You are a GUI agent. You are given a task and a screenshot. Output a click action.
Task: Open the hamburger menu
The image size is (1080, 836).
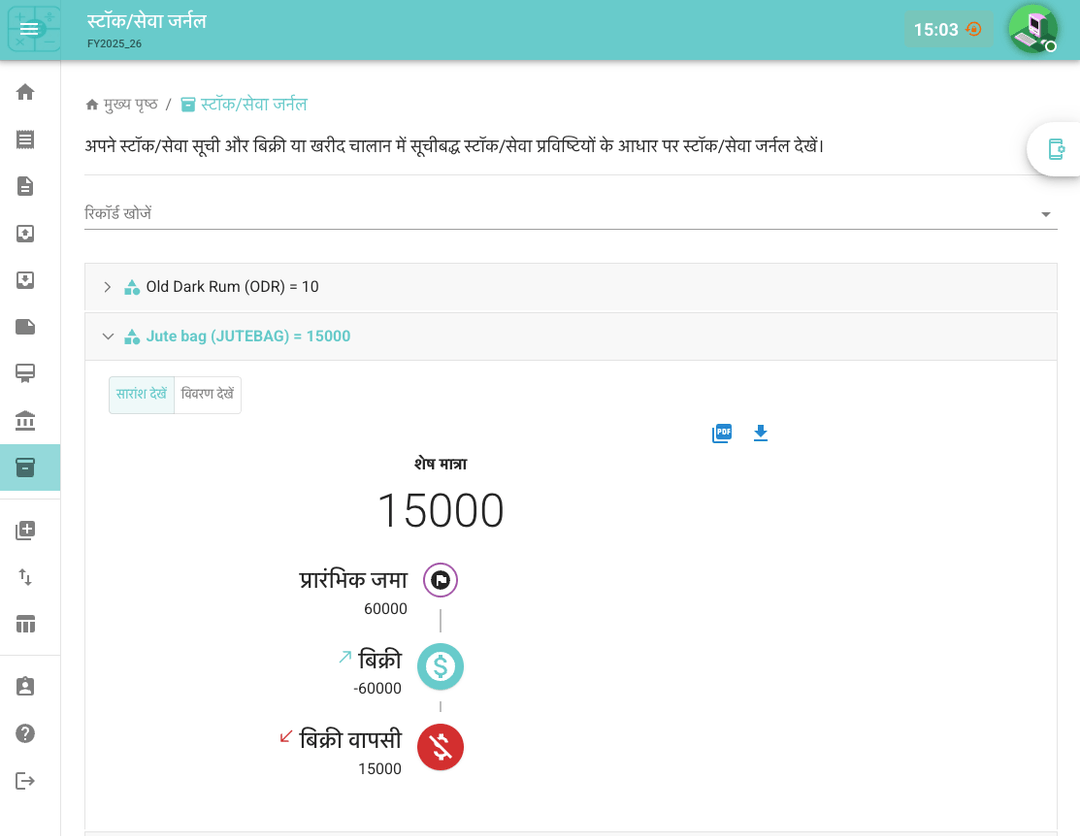click(x=29, y=29)
